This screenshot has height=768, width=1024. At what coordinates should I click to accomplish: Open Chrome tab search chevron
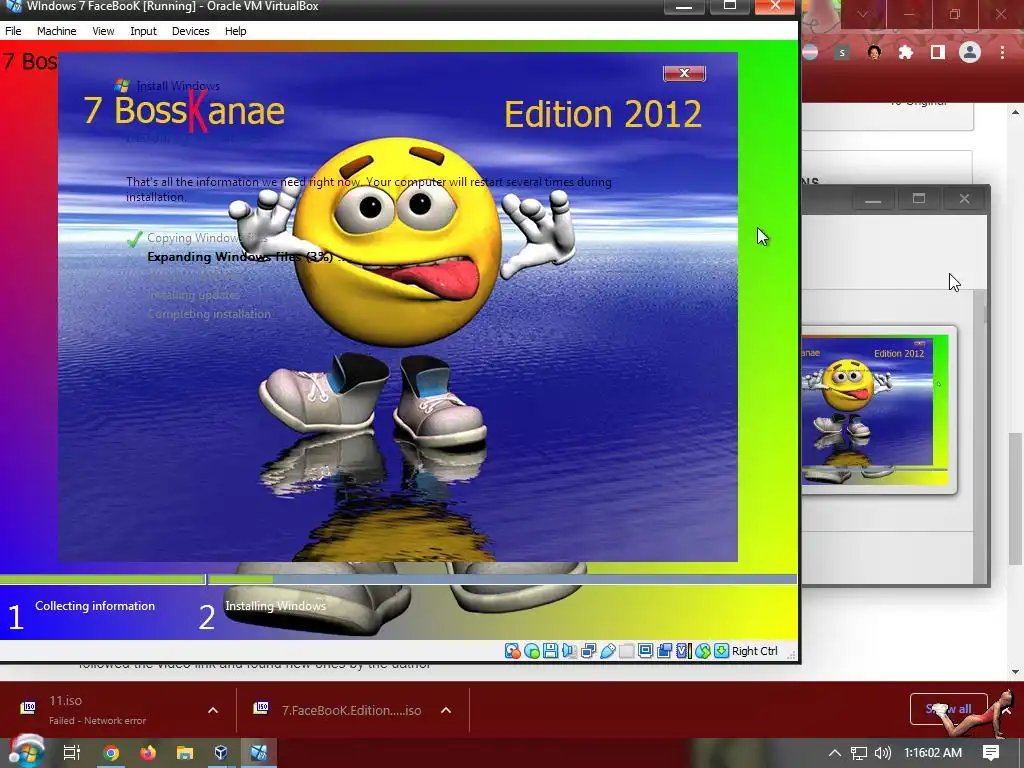coord(862,14)
